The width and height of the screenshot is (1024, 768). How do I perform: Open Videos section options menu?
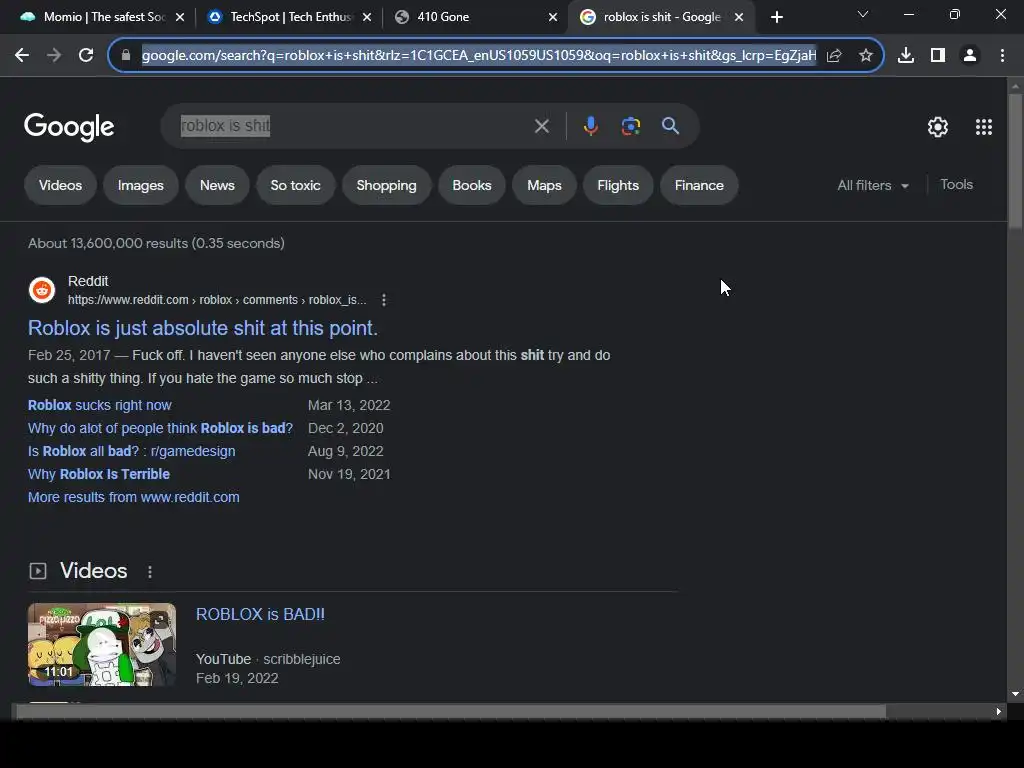150,571
